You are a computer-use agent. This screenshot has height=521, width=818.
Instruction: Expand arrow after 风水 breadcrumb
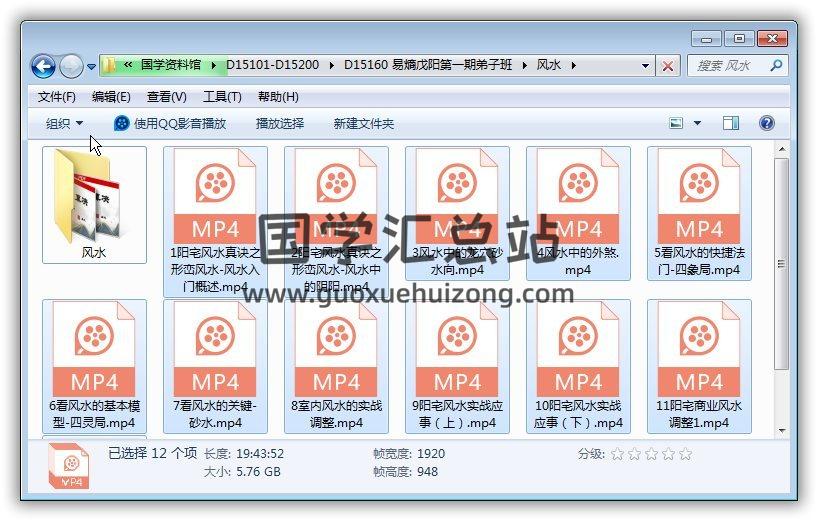(573, 65)
